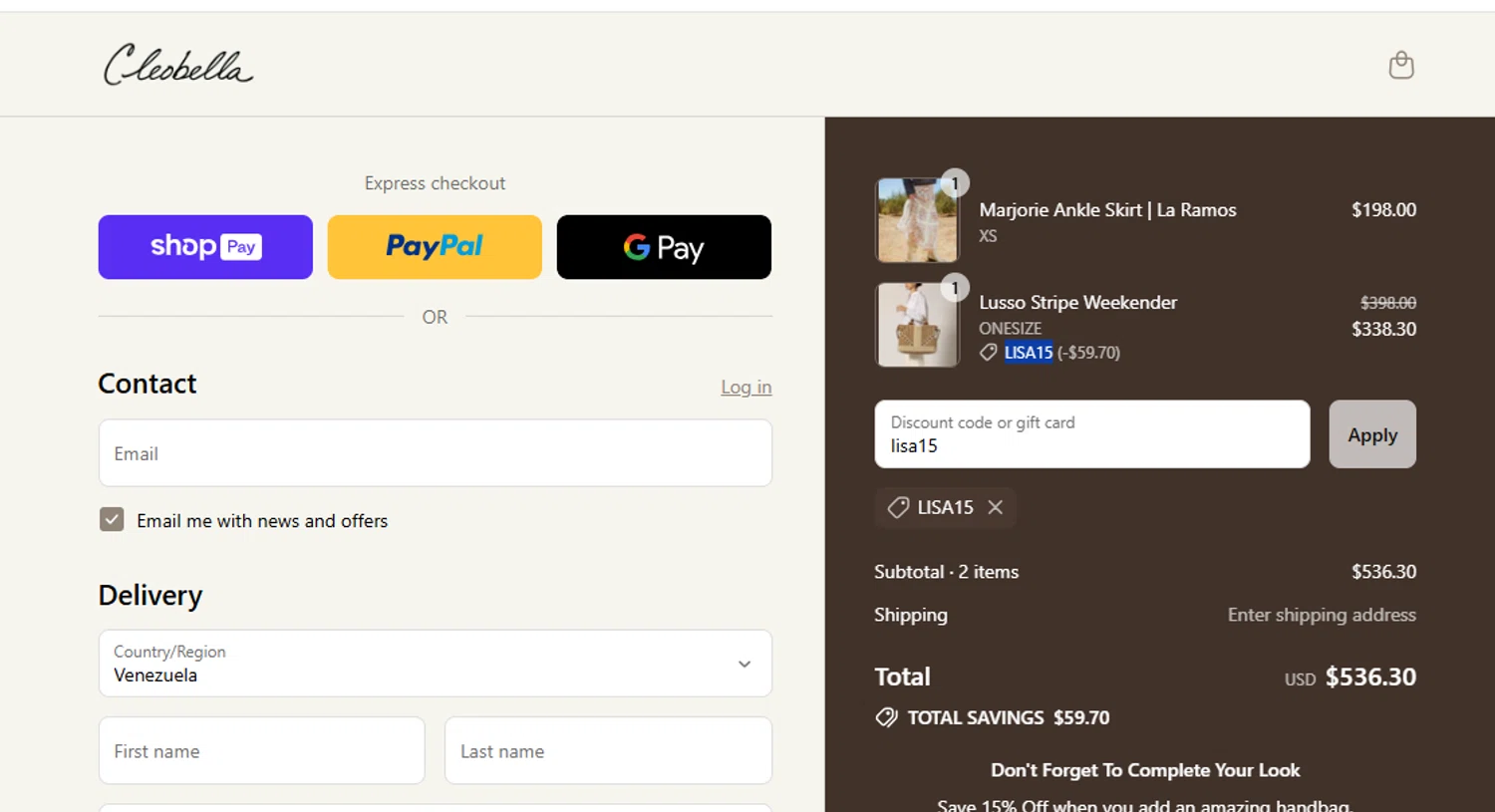Click the Marjorie Ankle Skirt | La Ramos title
The height and width of the screenshot is (812, 1495).
1107,210
